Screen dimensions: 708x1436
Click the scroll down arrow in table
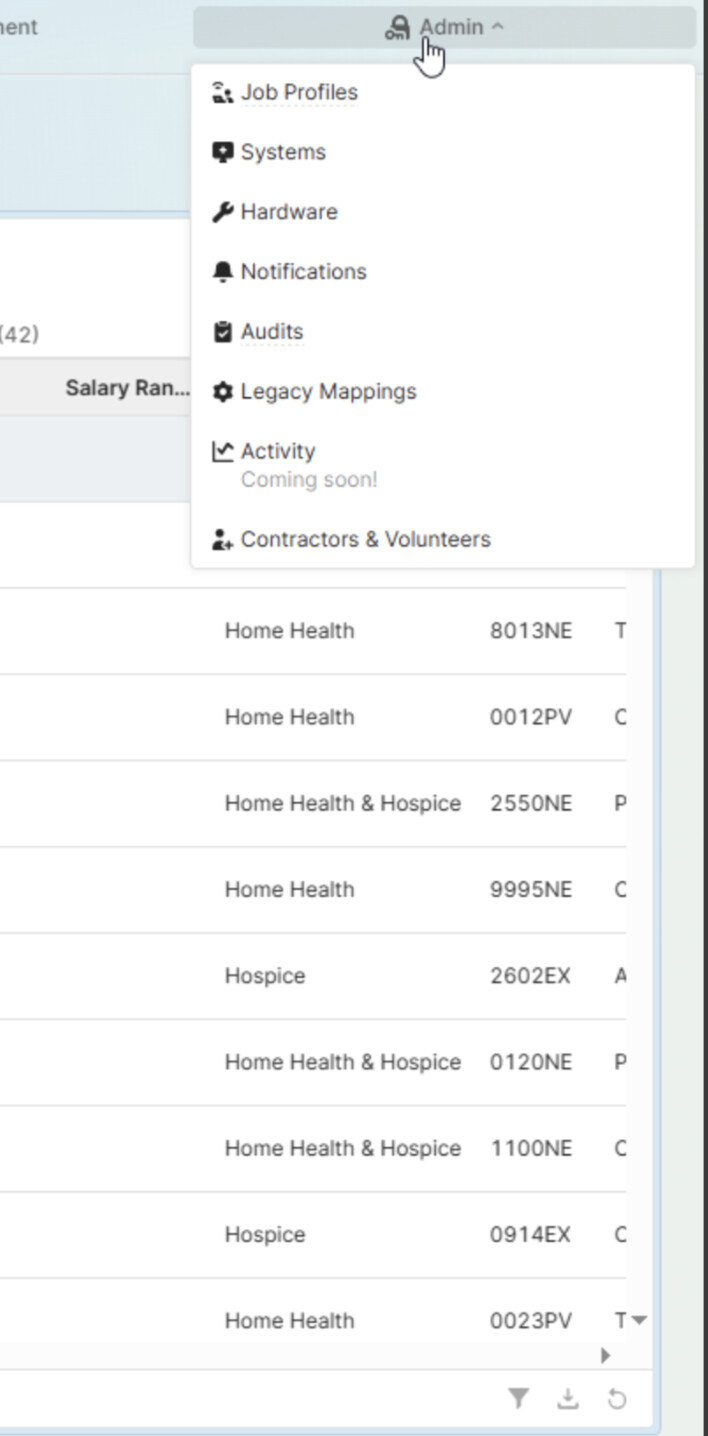(x=639, y=1321)
